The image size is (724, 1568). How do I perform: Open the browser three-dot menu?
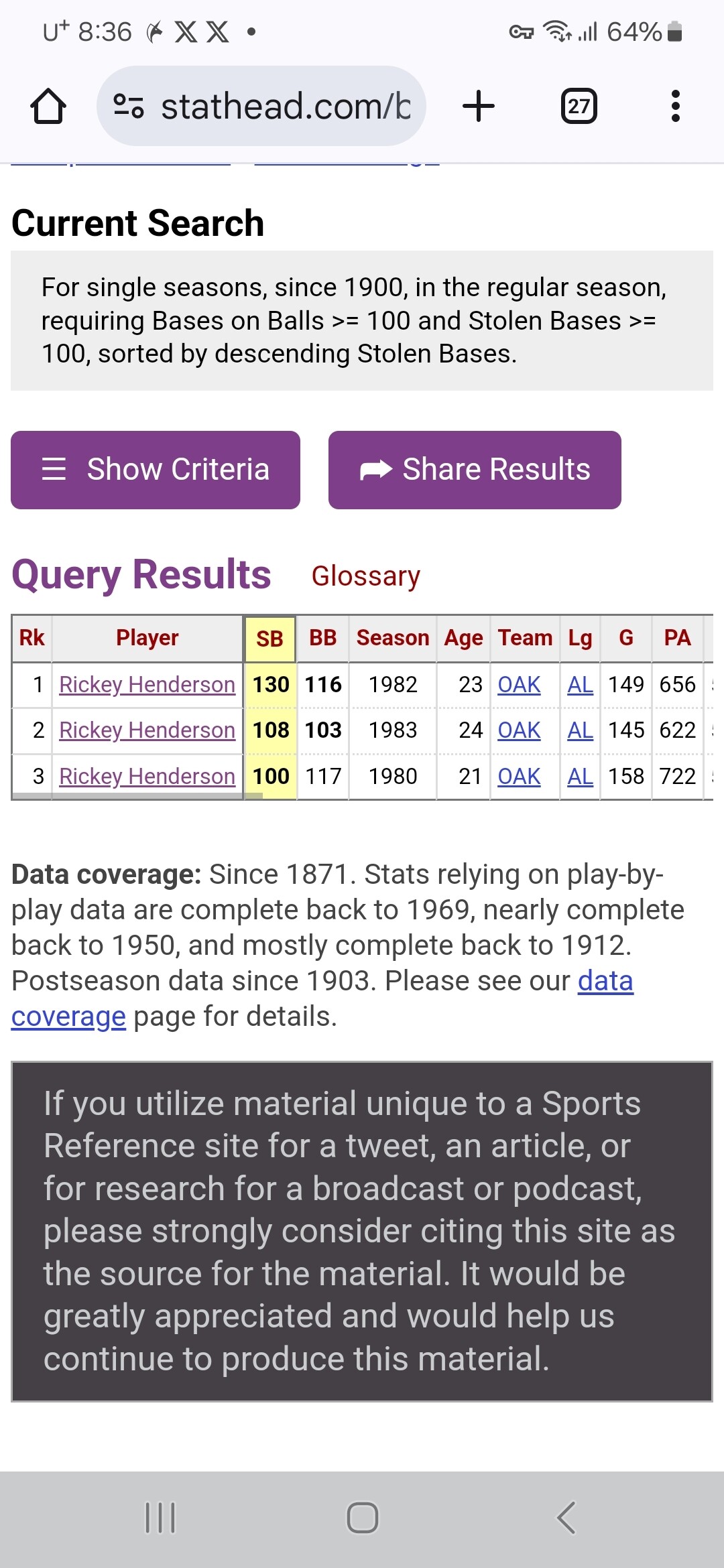[675, 107]
